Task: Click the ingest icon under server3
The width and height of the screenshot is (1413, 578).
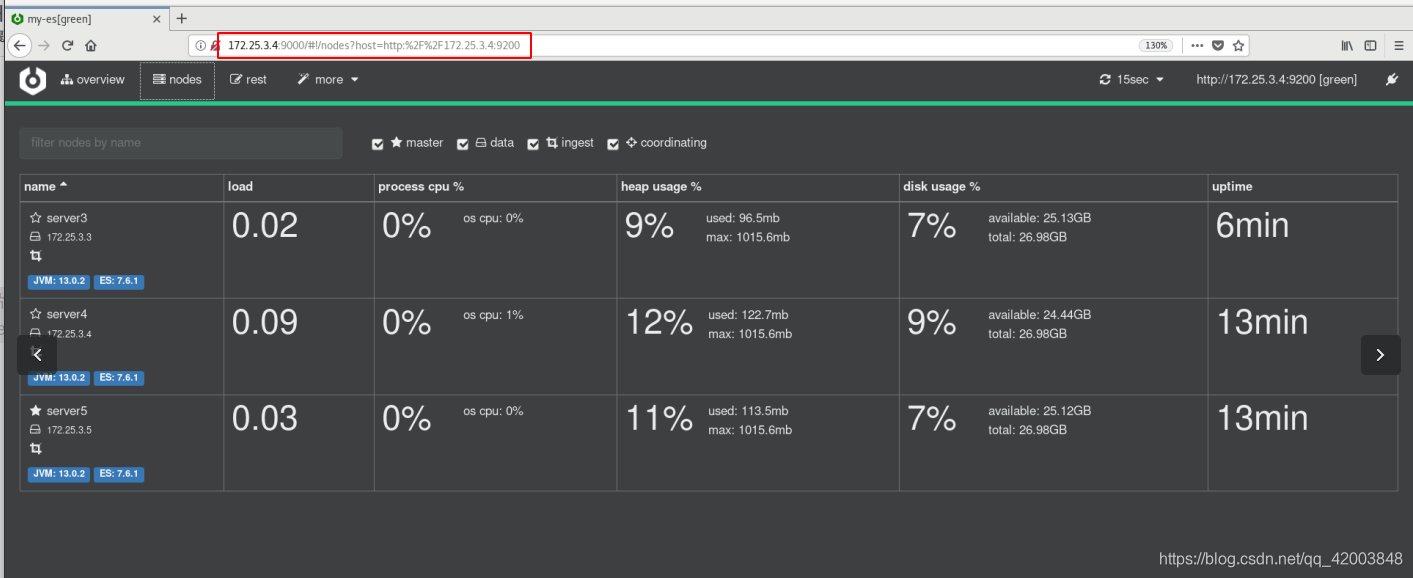Action: tap(36, 257)
